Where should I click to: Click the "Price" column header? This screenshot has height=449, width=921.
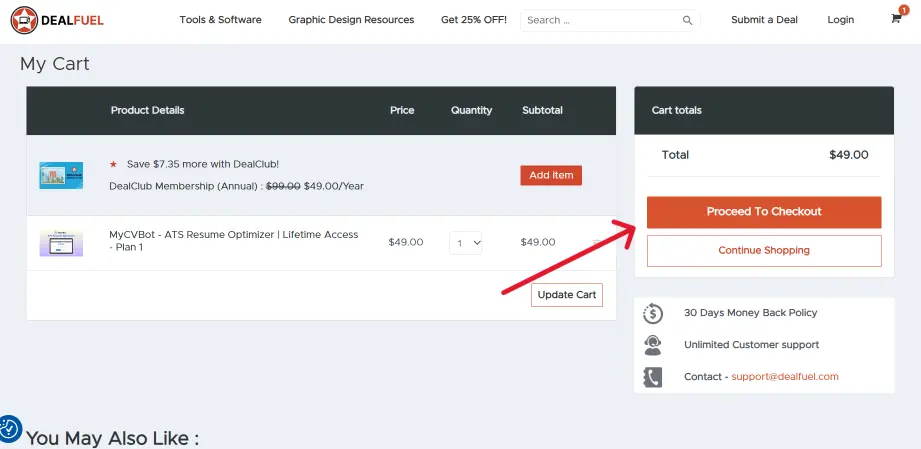pos(402,110)
